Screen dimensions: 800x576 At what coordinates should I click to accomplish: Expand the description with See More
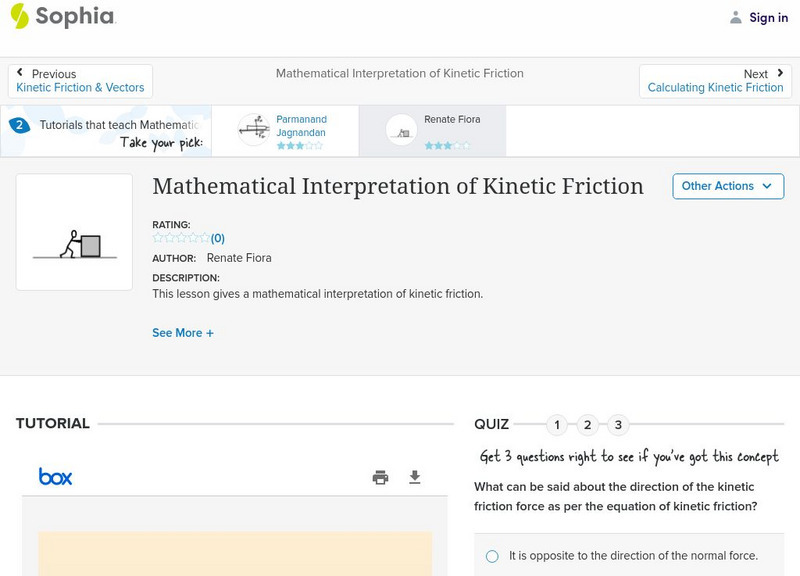click(x=183, y=332)
